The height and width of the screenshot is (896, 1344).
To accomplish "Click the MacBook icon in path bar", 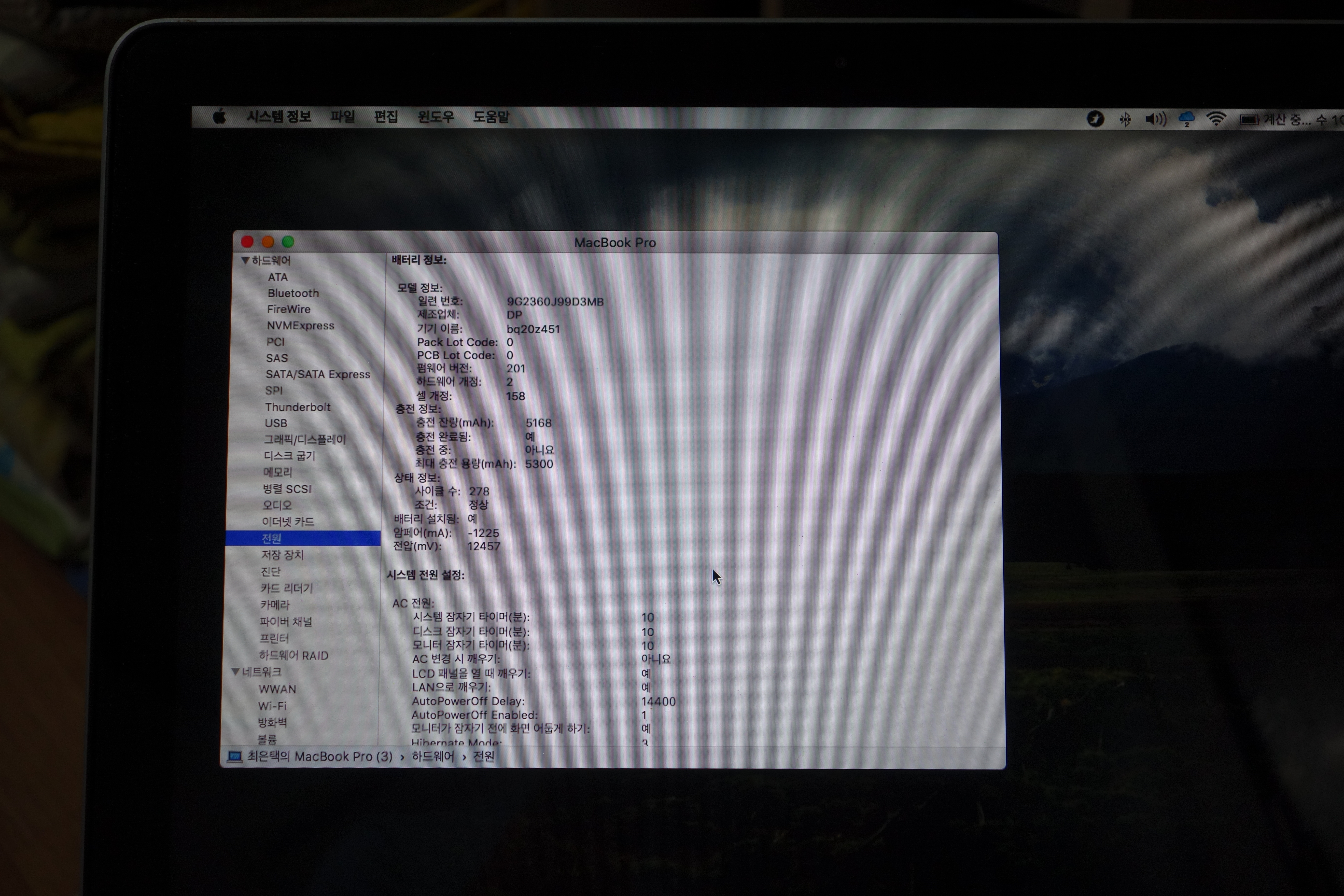I will [234, 756].
